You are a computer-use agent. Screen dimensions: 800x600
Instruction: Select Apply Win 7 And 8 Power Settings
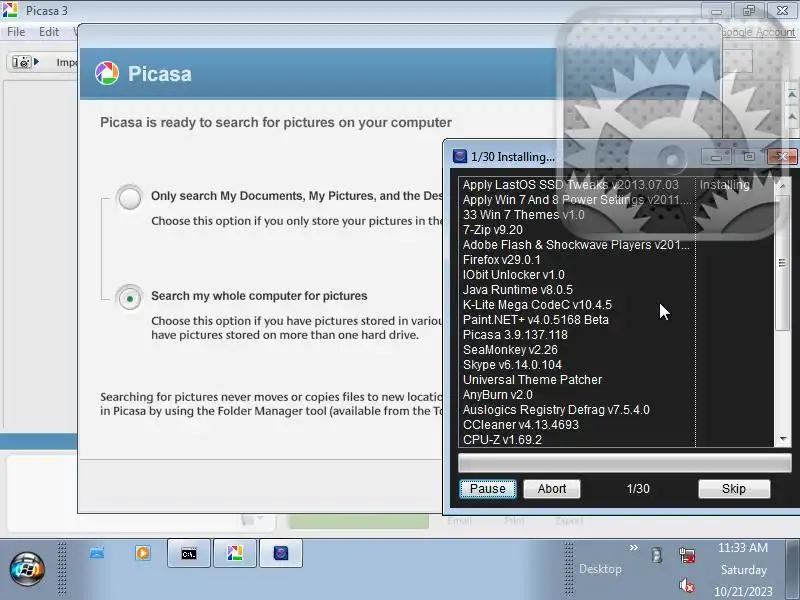(577, 199)
